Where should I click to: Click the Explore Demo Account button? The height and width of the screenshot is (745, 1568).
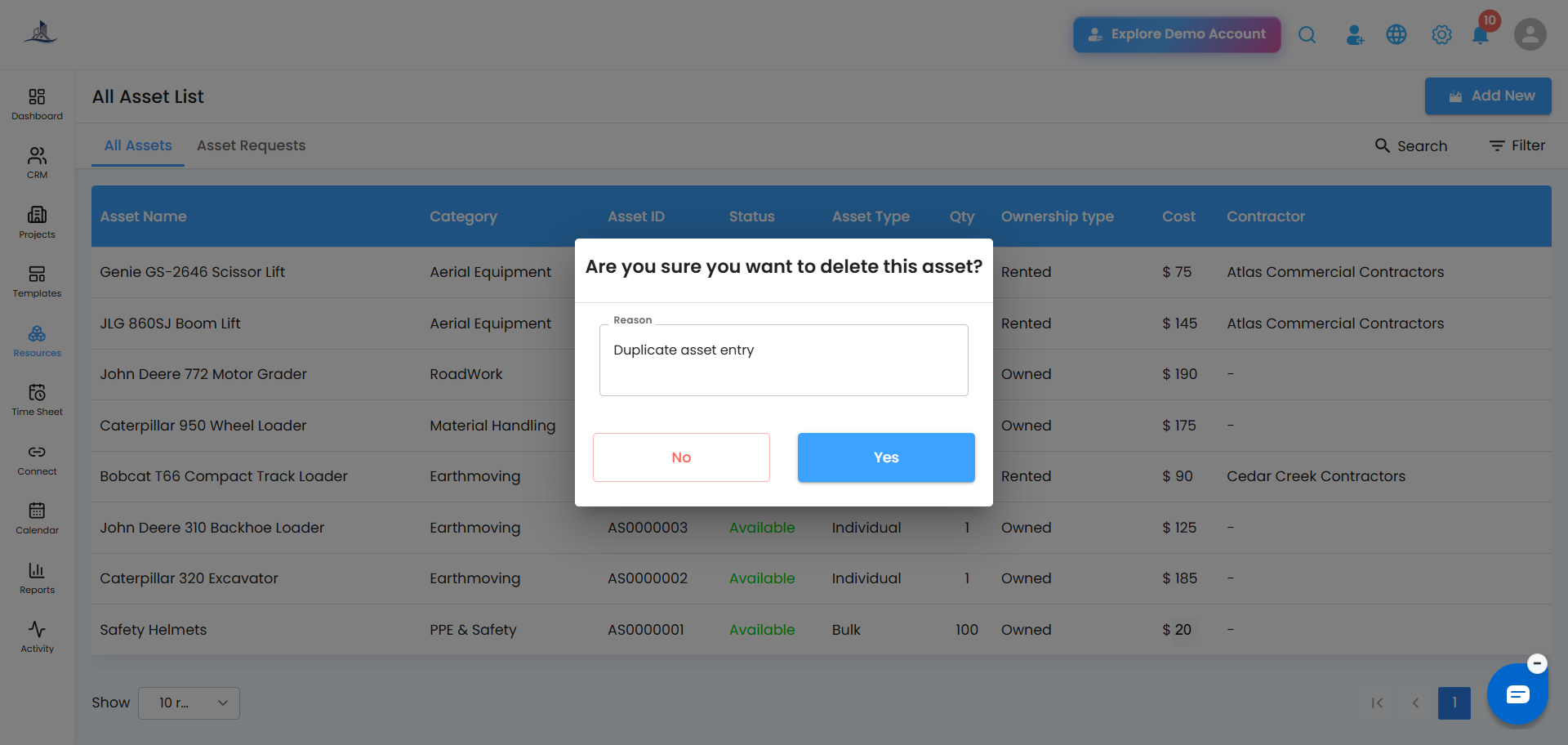[1177, 34]
